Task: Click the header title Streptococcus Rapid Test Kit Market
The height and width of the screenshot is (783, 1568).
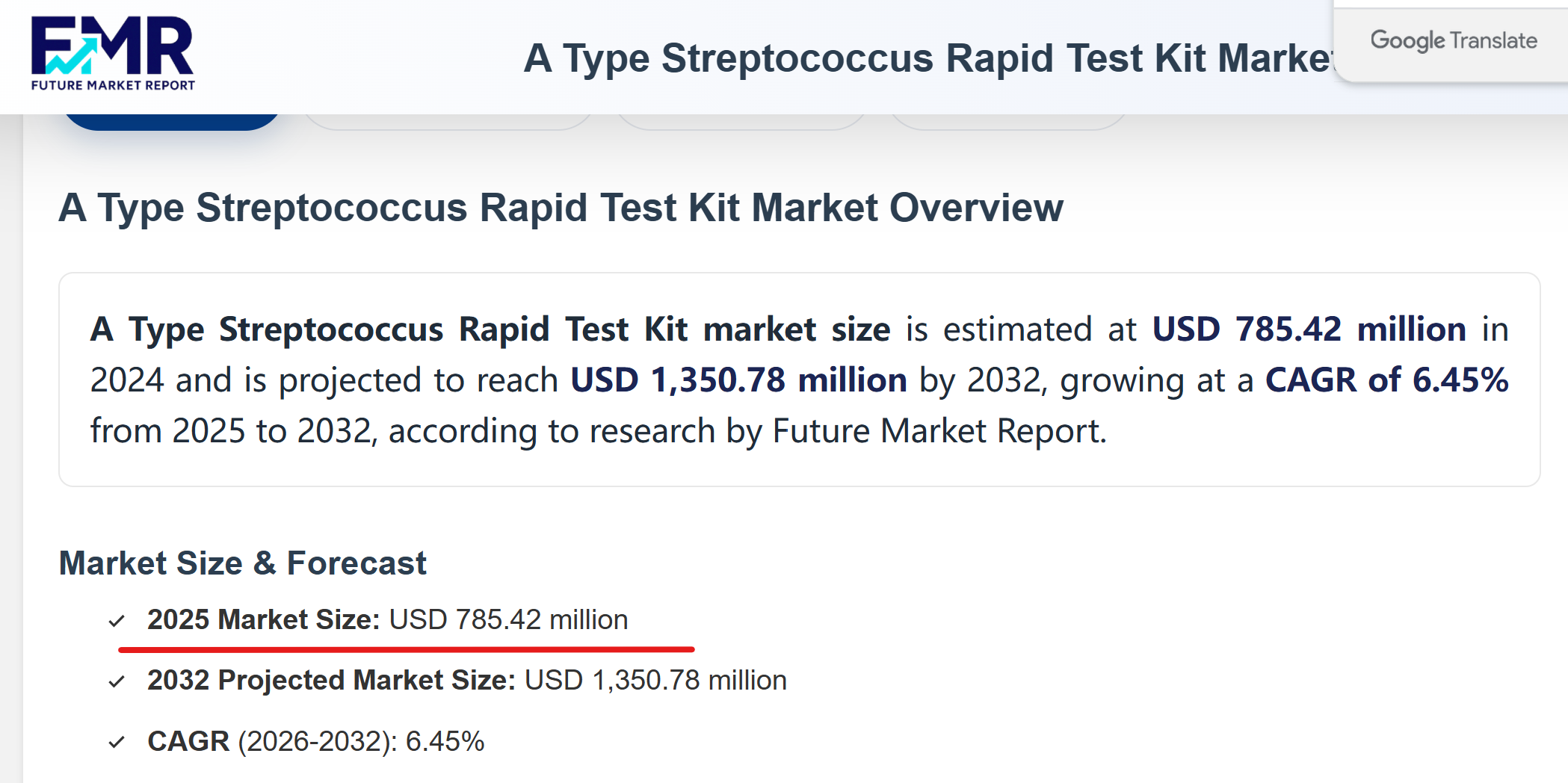Action: coord(927,58)
